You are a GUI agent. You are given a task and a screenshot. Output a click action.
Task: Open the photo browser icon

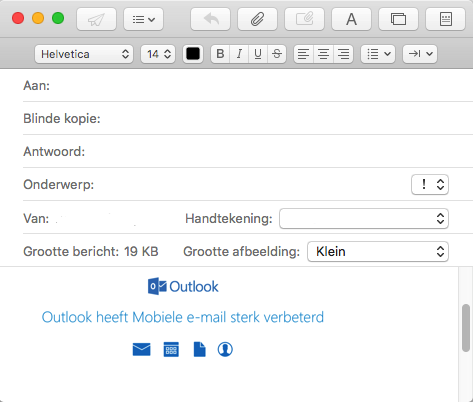click(398, 19)
